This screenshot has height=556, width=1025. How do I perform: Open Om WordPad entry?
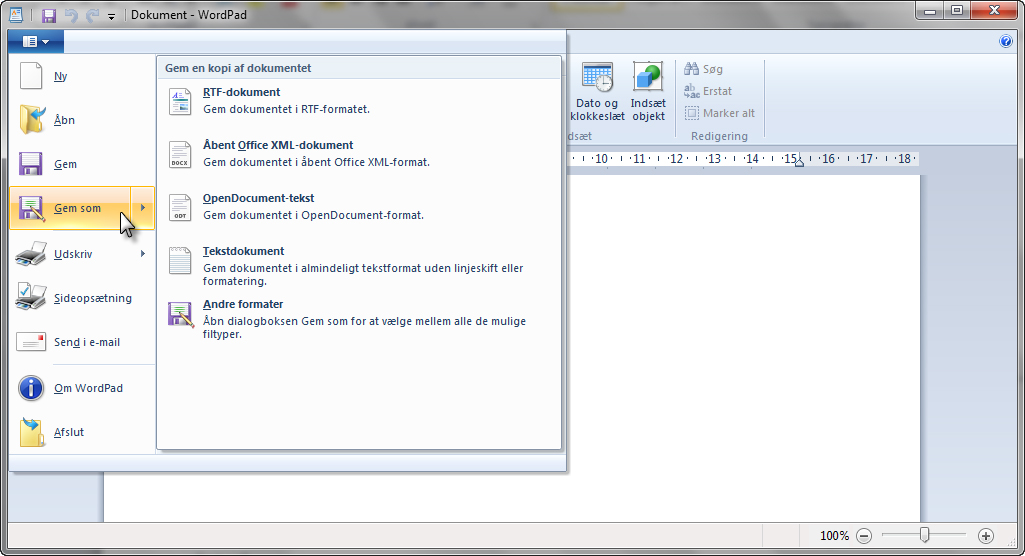(x=82, y=387)
